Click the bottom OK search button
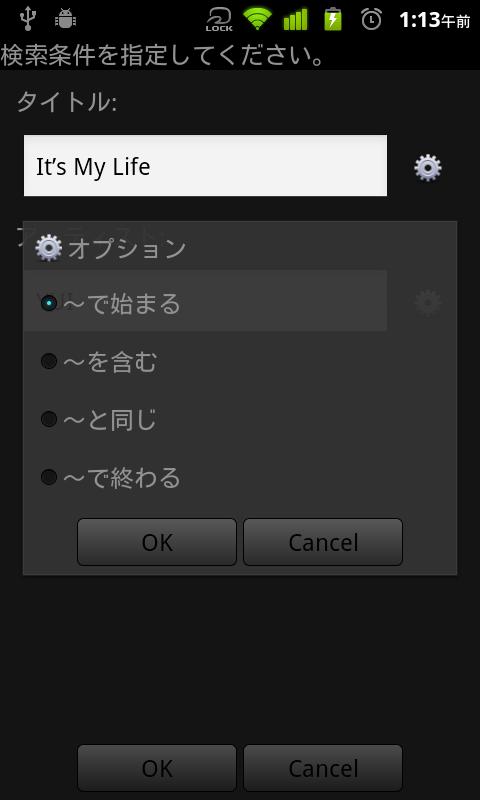Screen dimensions: 480x800 point(157,768)
